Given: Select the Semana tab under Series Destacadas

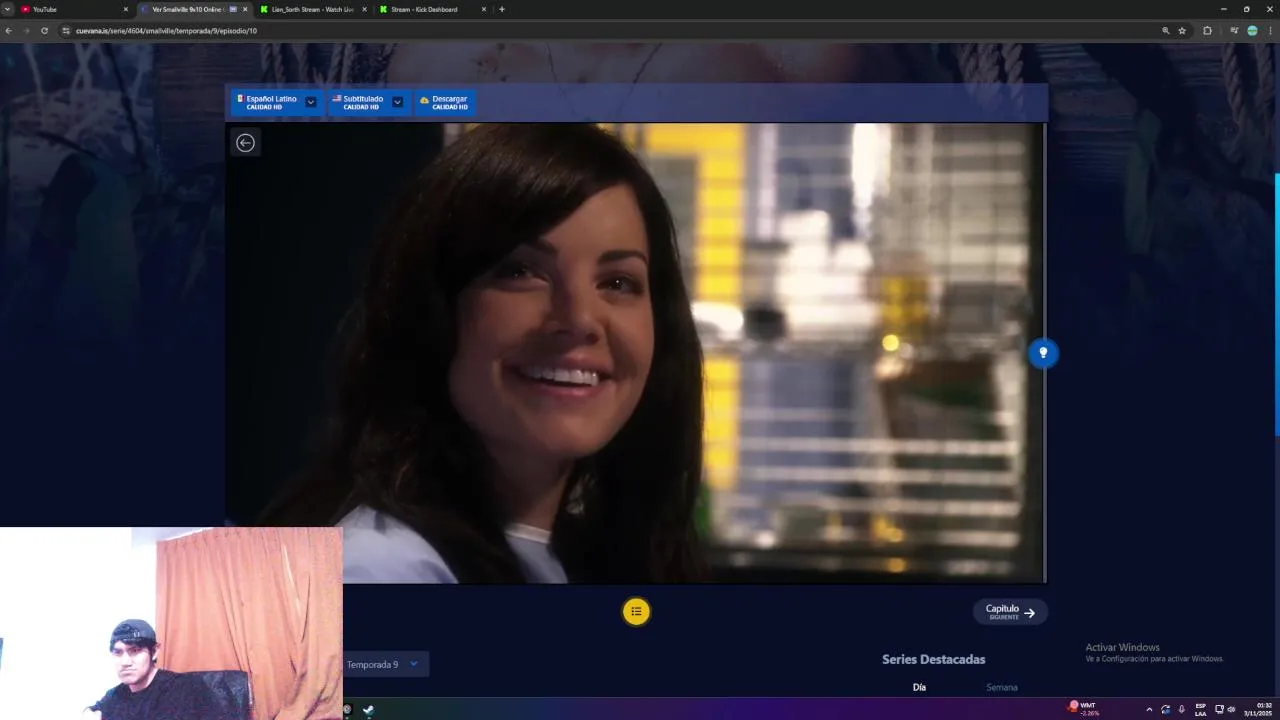Looking at the screenshot, I should pyautogui.click(x=1002, y=688).
